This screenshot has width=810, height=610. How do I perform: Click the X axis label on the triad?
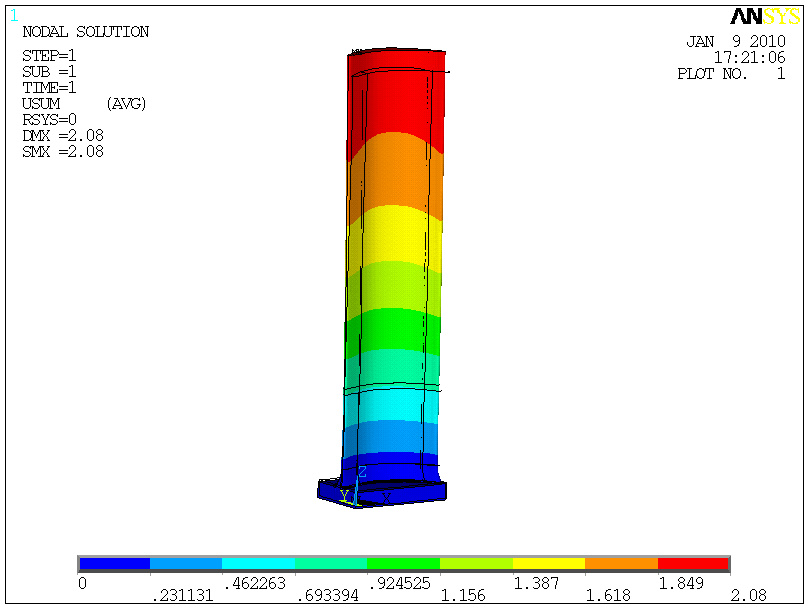386,498
